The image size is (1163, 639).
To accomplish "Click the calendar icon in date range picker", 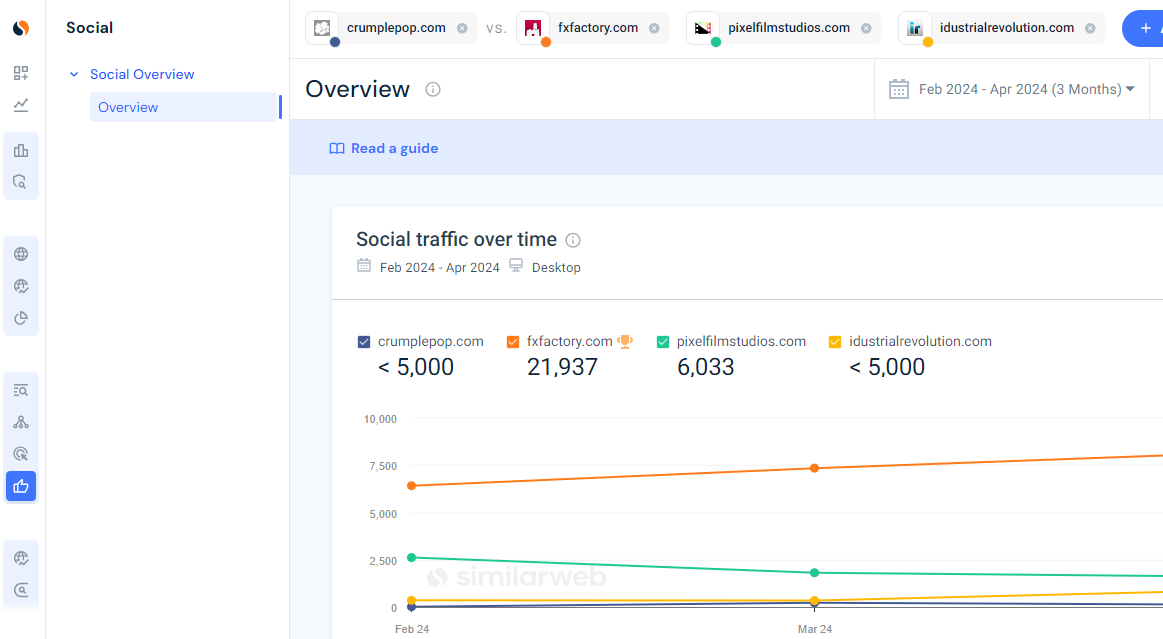I will point(898,89).
